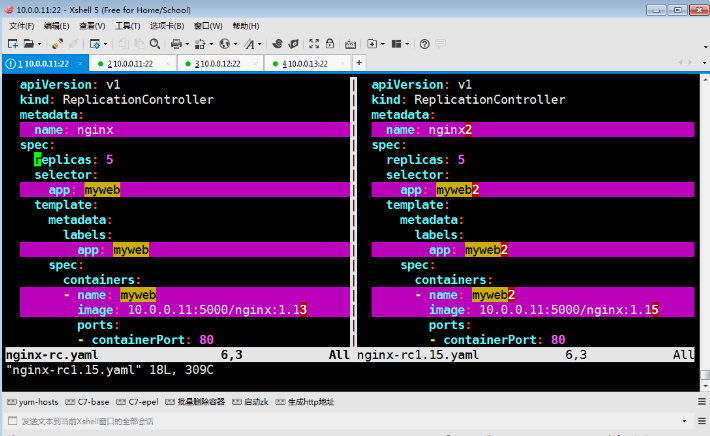Close tab 4 10.0.0.13:22
Viewport: 710px width, 436px height.
(342, 64)
